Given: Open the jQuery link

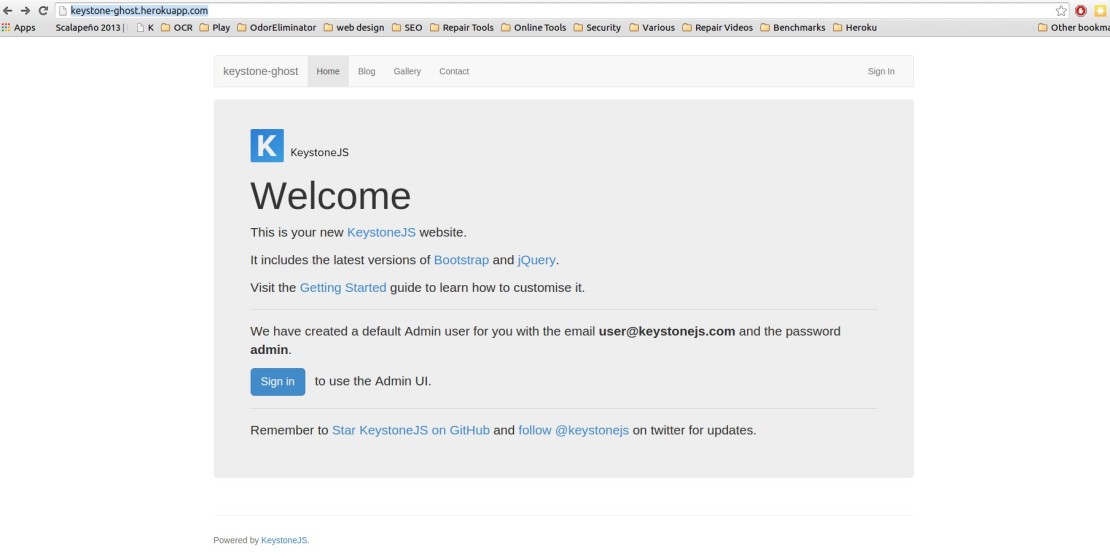Looking at the screenshot, I should coord(537,260).
